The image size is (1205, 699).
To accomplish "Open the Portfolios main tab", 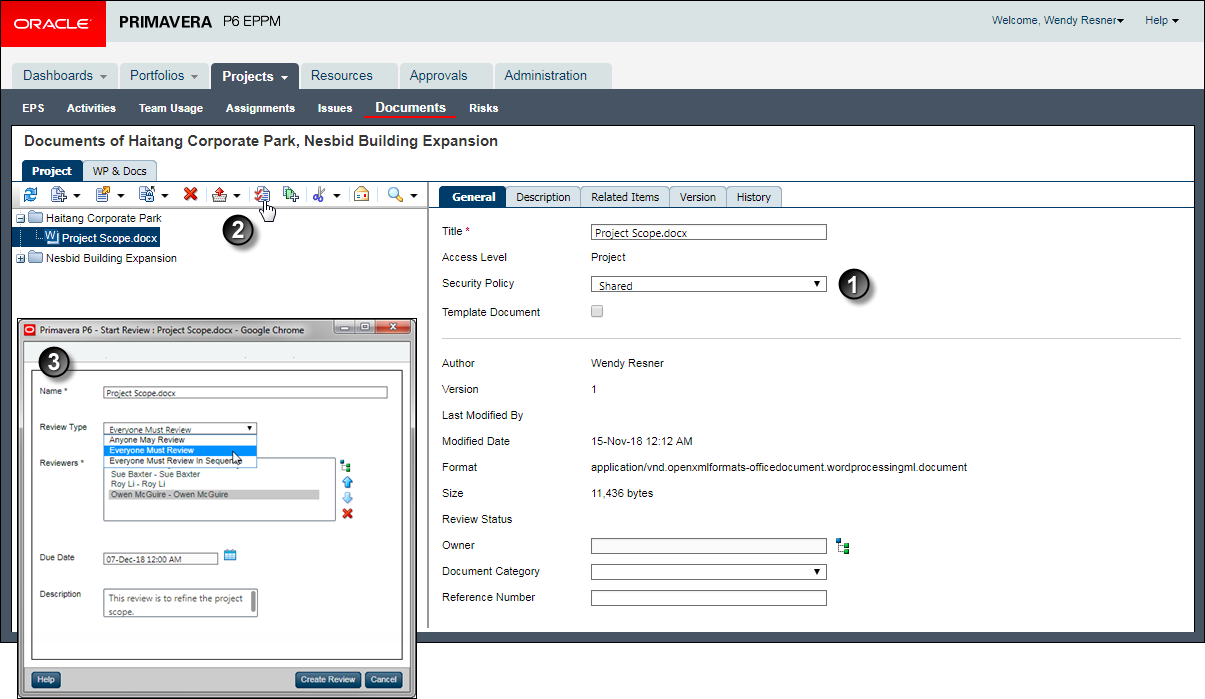I will coord(164,76).
